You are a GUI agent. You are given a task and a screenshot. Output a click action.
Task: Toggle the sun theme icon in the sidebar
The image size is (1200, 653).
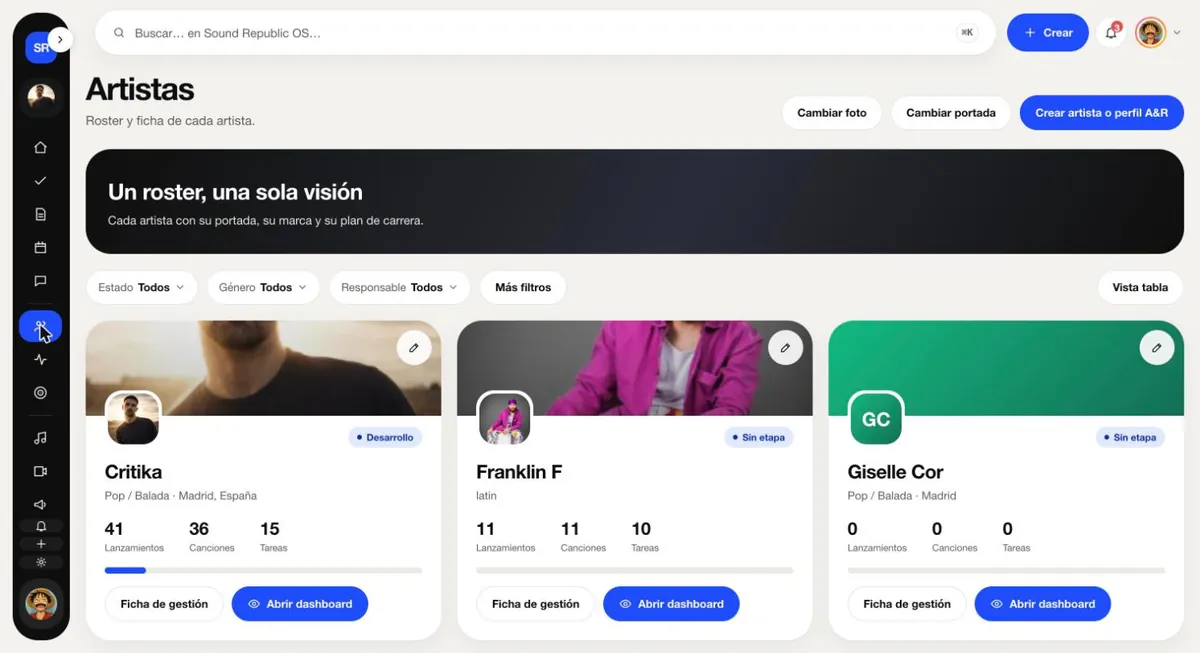click(x=41, y=562)
